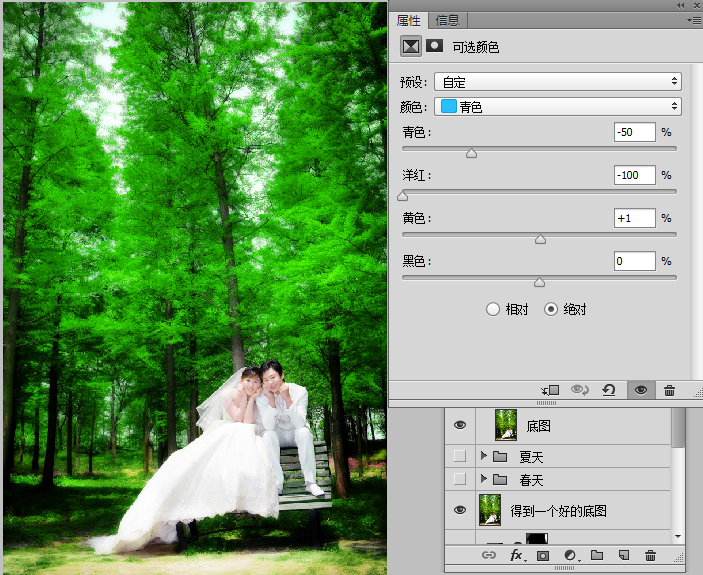Select the 绝对 radio button
The image size is (703, 575).
[x=551, y=309]
